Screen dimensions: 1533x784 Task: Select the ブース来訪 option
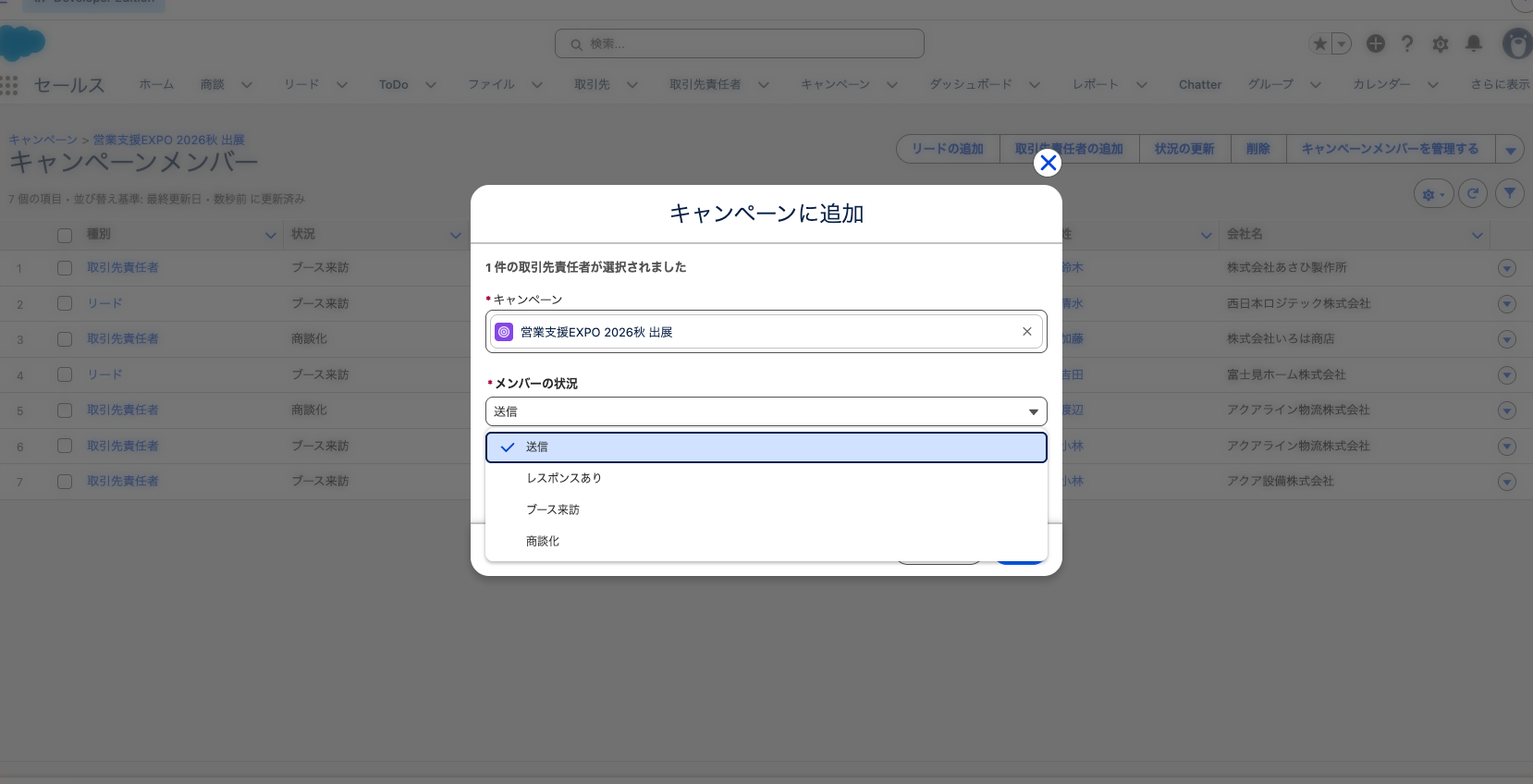[766, 509]
